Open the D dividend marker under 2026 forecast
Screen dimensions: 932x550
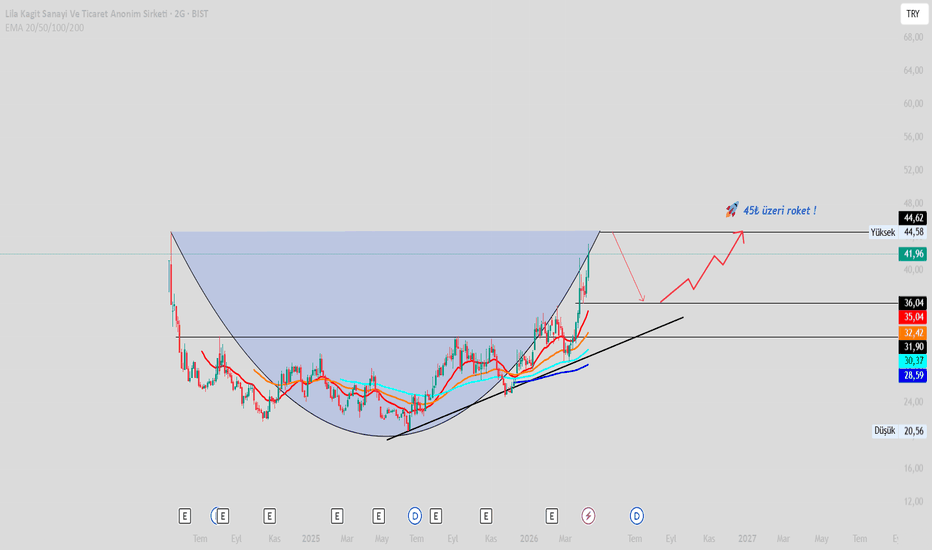click(637, 516)
